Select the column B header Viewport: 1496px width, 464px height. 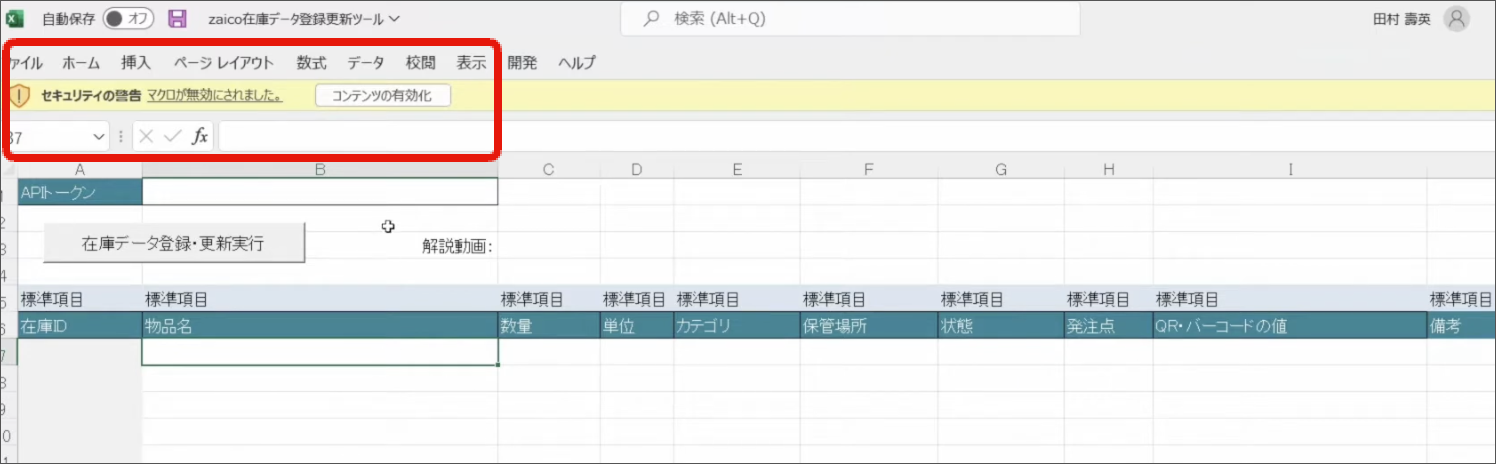(x=320, y=170)
